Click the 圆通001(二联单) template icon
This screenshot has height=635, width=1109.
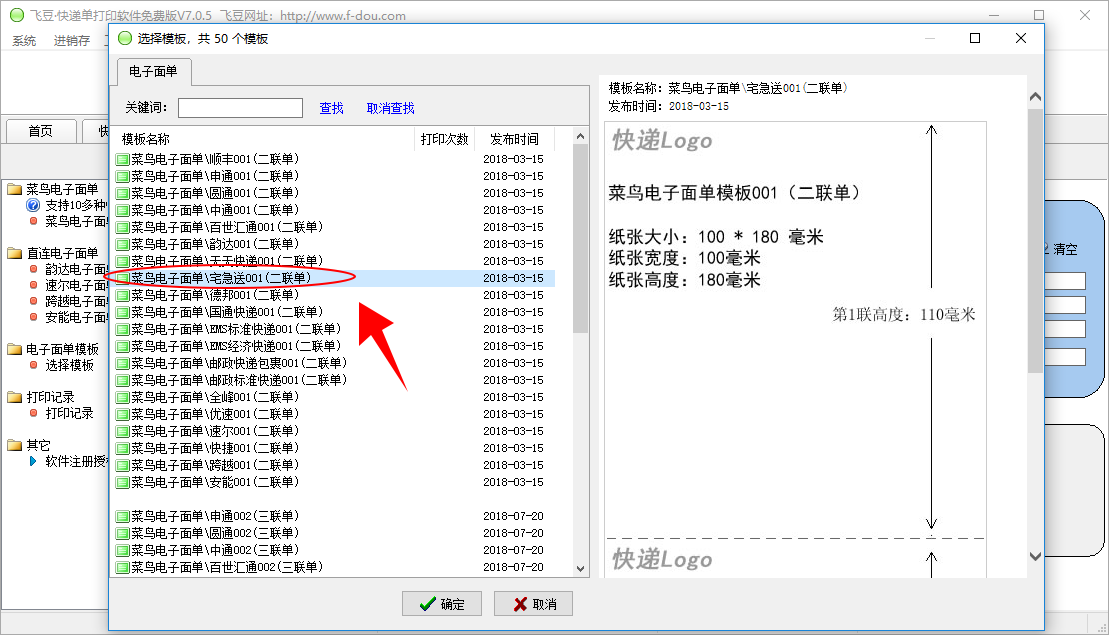pos(122,194)
